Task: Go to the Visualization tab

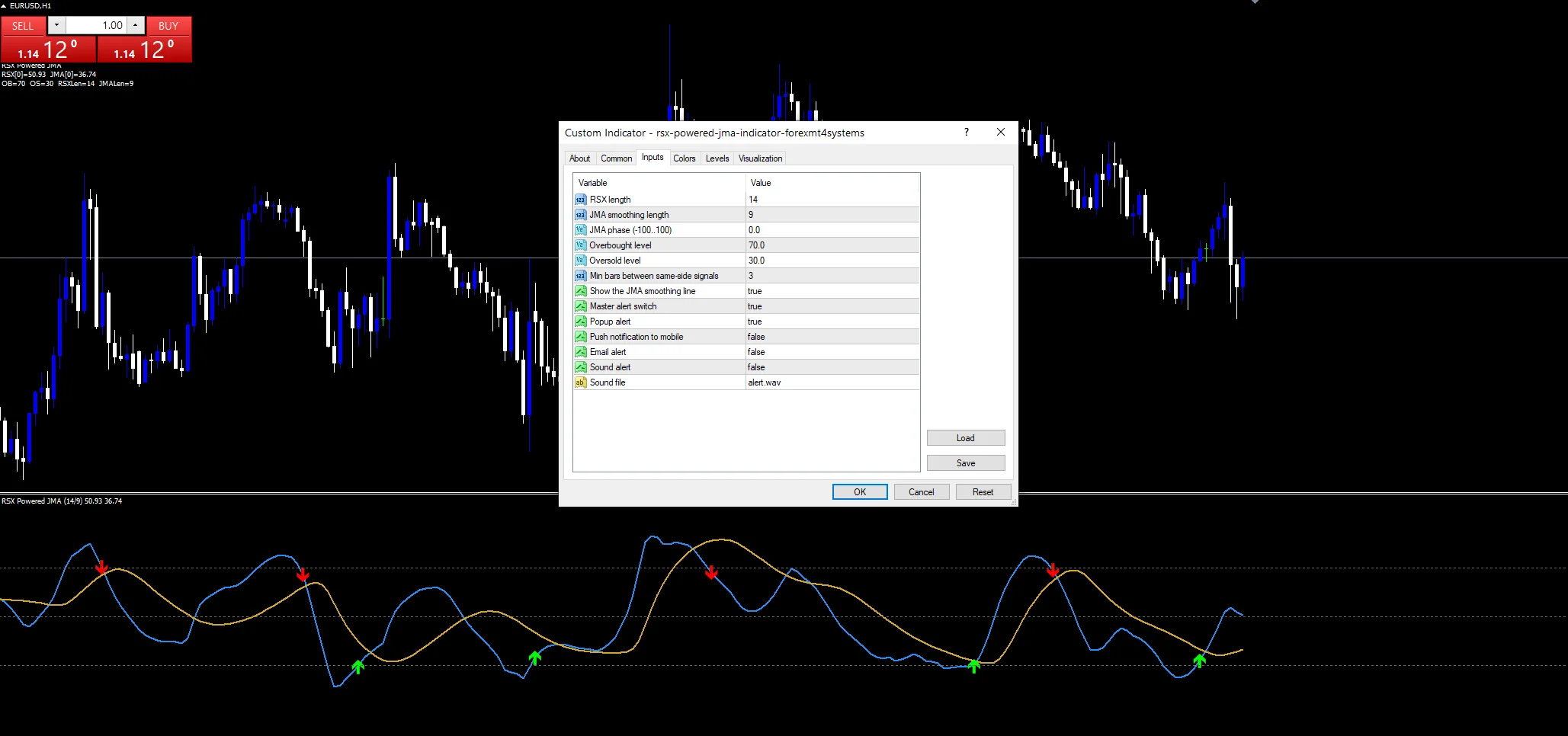Action: point(760,158)
